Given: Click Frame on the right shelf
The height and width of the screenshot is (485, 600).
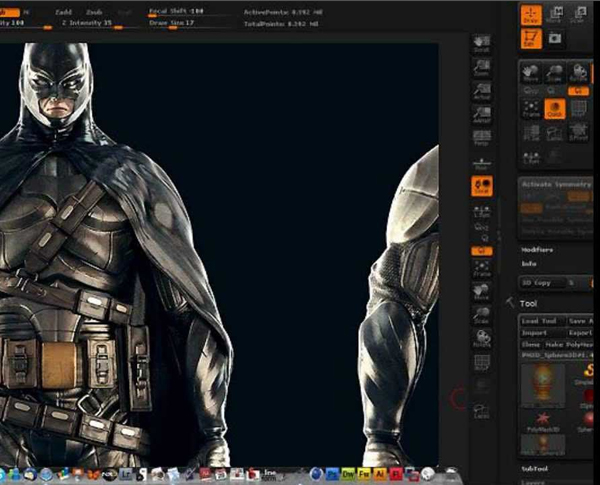Looking at the screenshot, I should pos(482,268).
